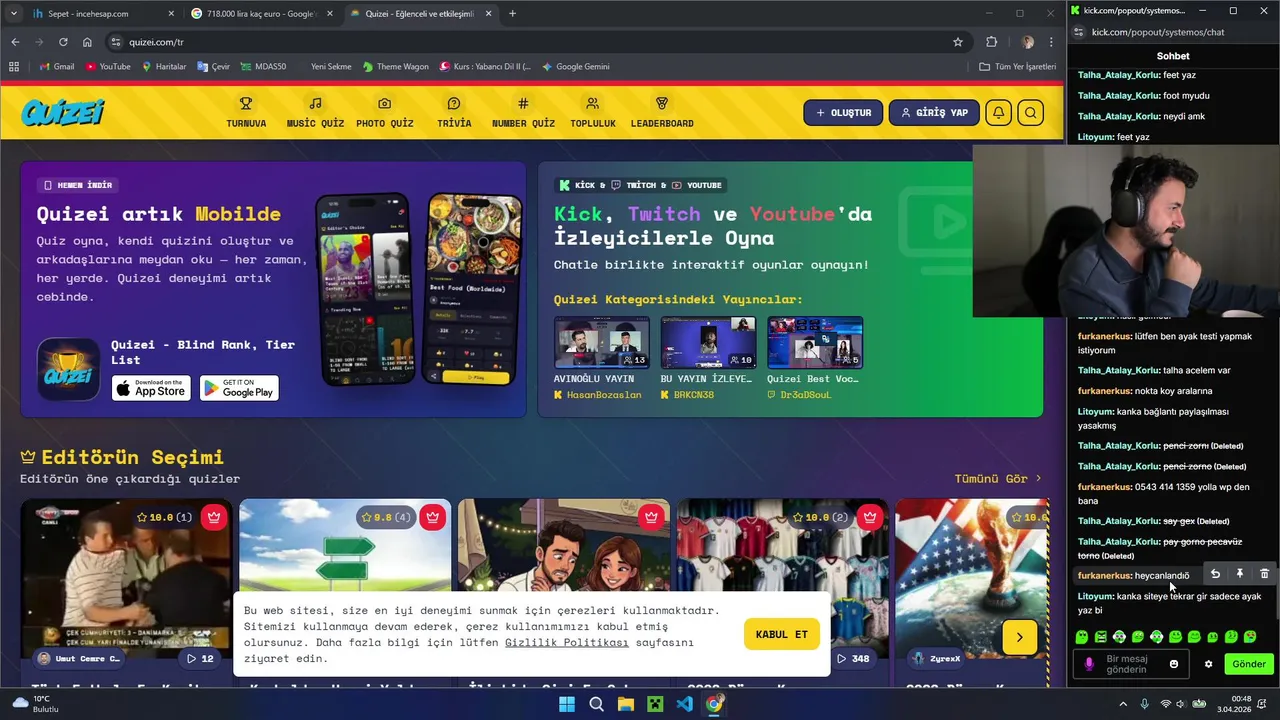
Task: Select Number Quiz in navigation
Action: pos(523,112)
